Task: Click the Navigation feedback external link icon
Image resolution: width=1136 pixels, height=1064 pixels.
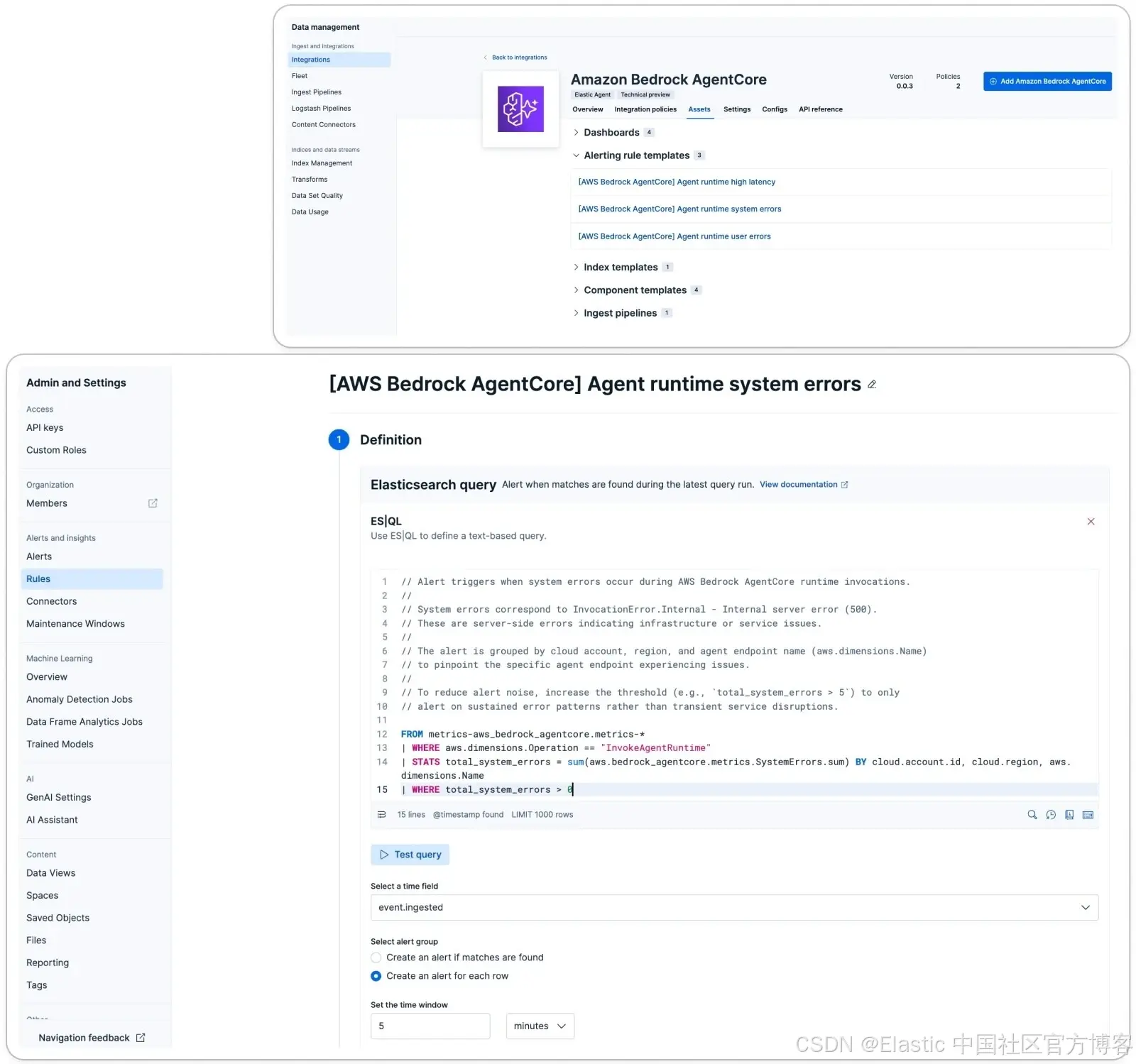Action: click(141, 1038)
